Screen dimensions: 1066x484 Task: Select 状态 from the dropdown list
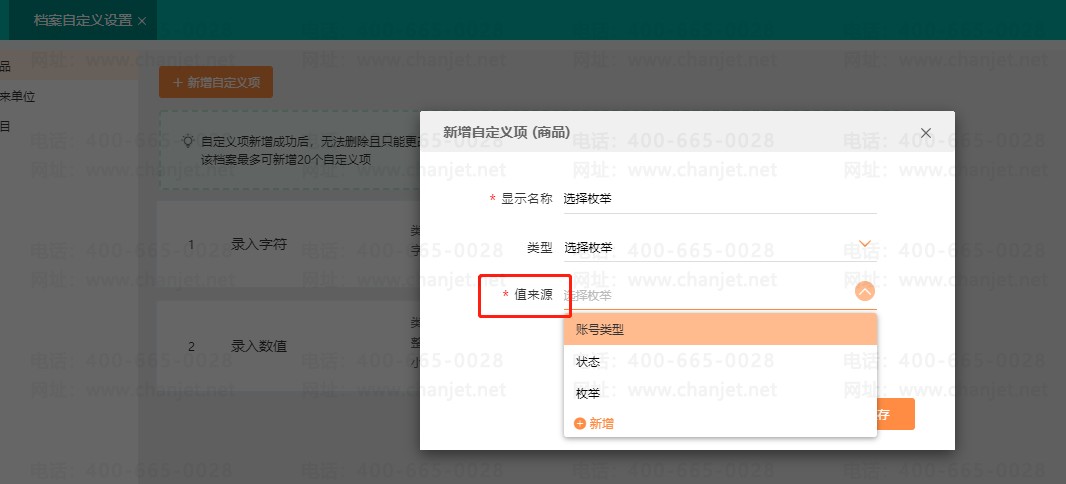click(x=720, y=362)
